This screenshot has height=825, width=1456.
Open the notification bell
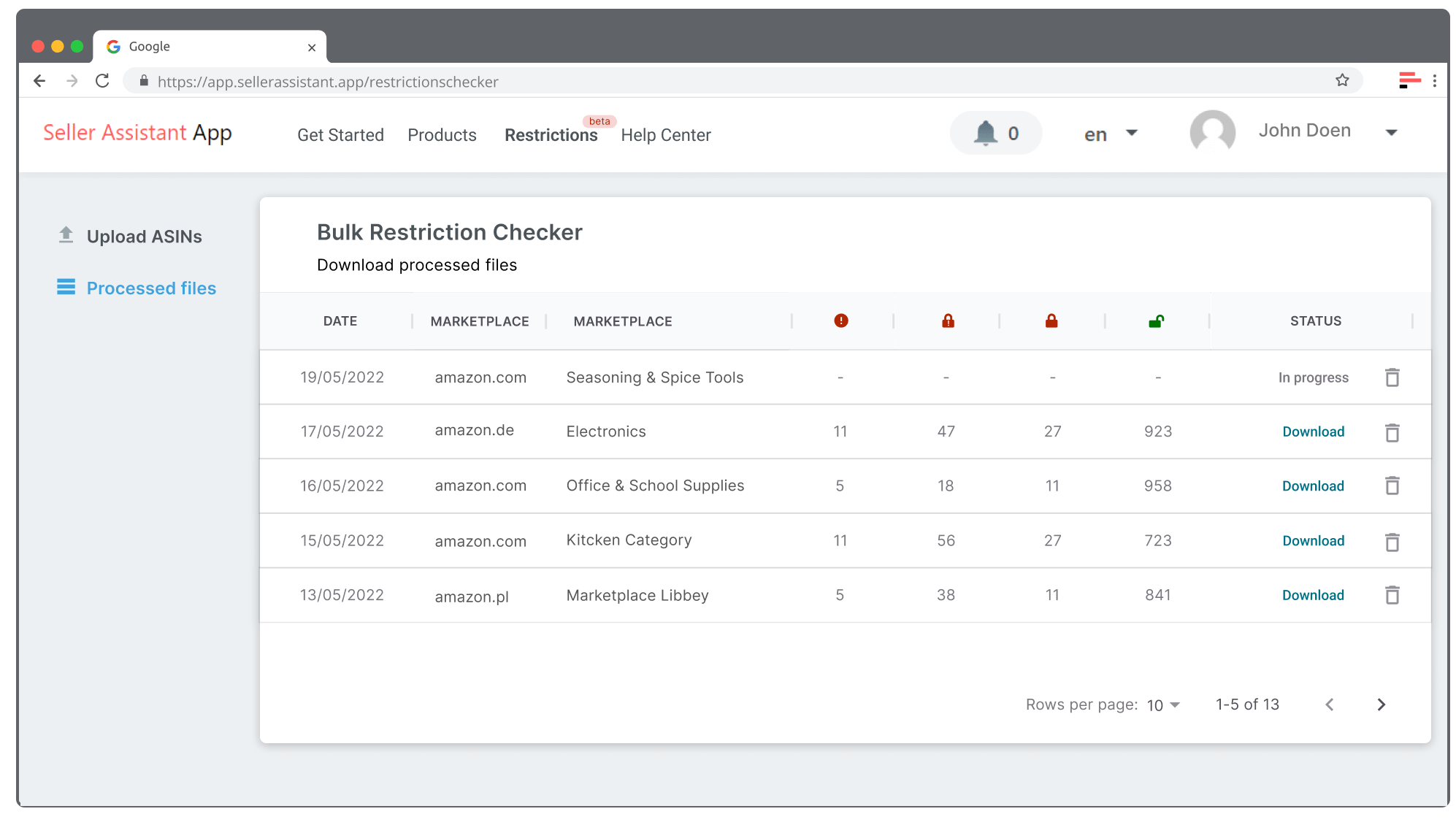(986, 133)
